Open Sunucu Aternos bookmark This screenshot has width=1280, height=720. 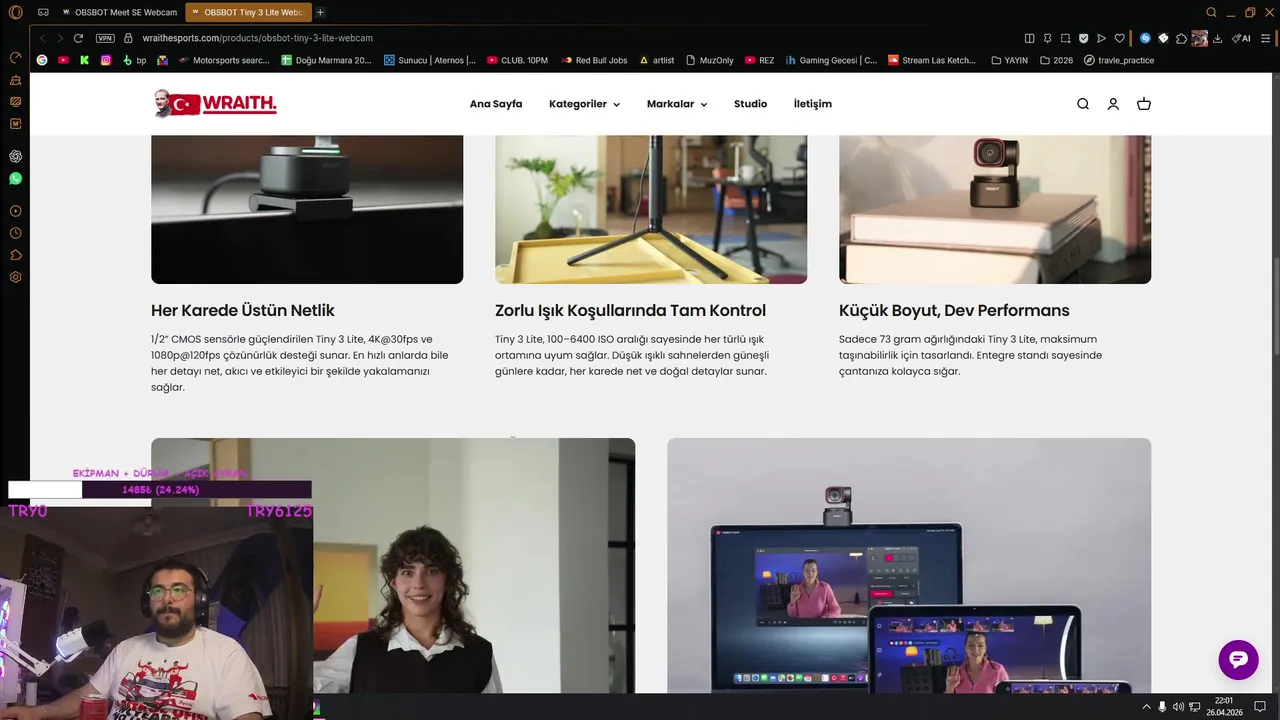429,60
